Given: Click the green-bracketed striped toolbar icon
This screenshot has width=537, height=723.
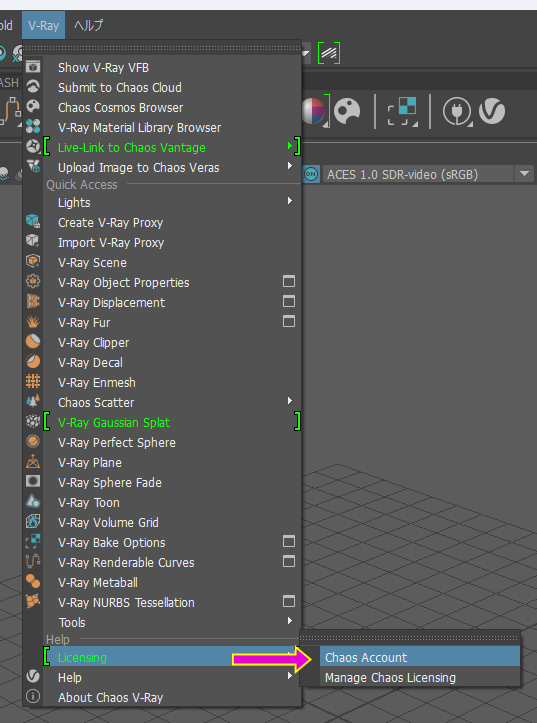Looking at the screenshot, I should [329, 53].
